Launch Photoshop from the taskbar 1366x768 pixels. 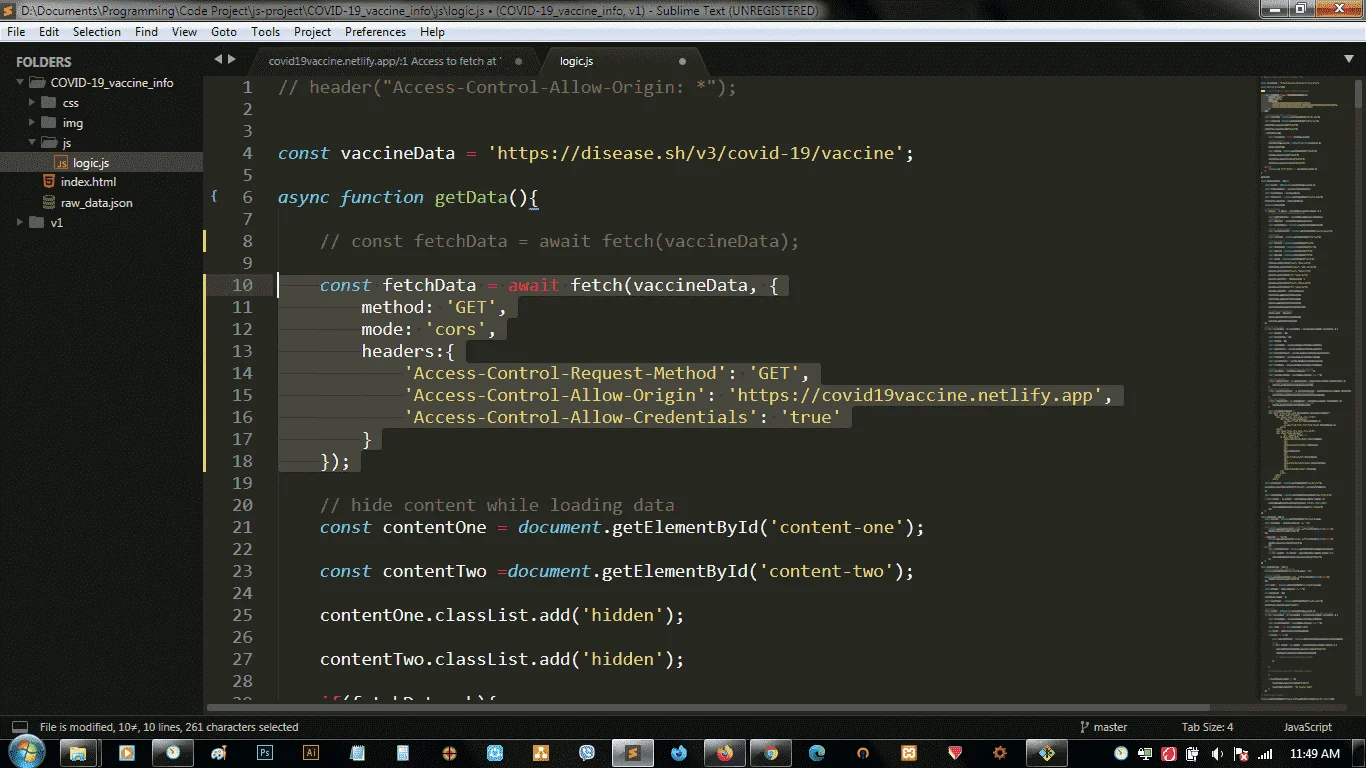coord(265,753)
